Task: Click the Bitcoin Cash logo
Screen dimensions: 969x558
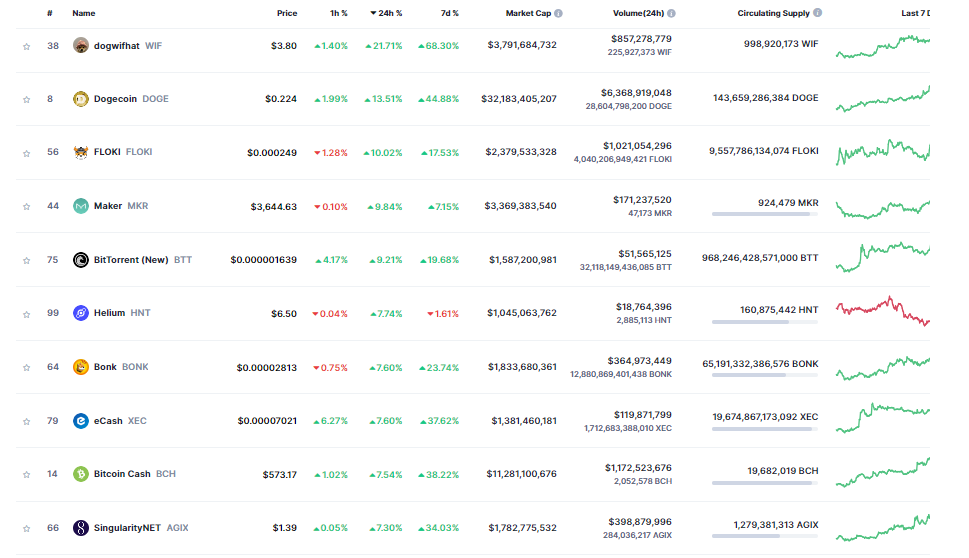Action: tap(80, 474)
